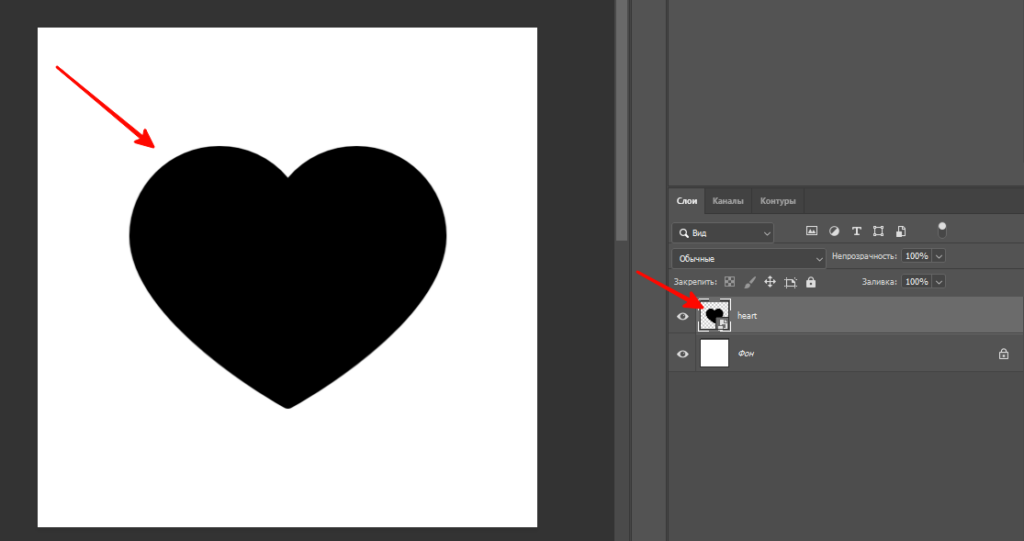Switch to the Каналы tab
The width and height of the screenshot is (1024, 541).
click(728, 201)
